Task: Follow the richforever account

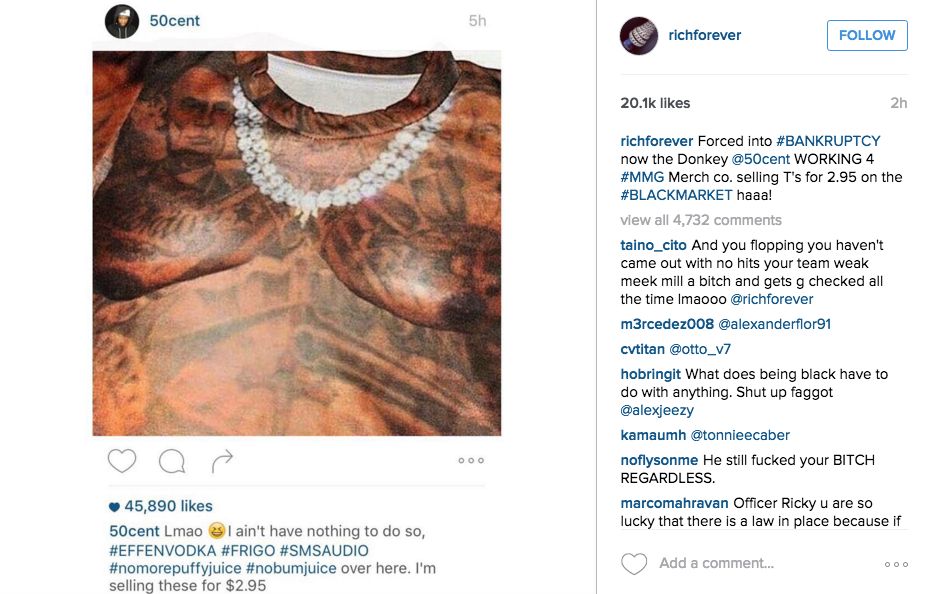Action: pyautogui.click(x=867, y=35)
